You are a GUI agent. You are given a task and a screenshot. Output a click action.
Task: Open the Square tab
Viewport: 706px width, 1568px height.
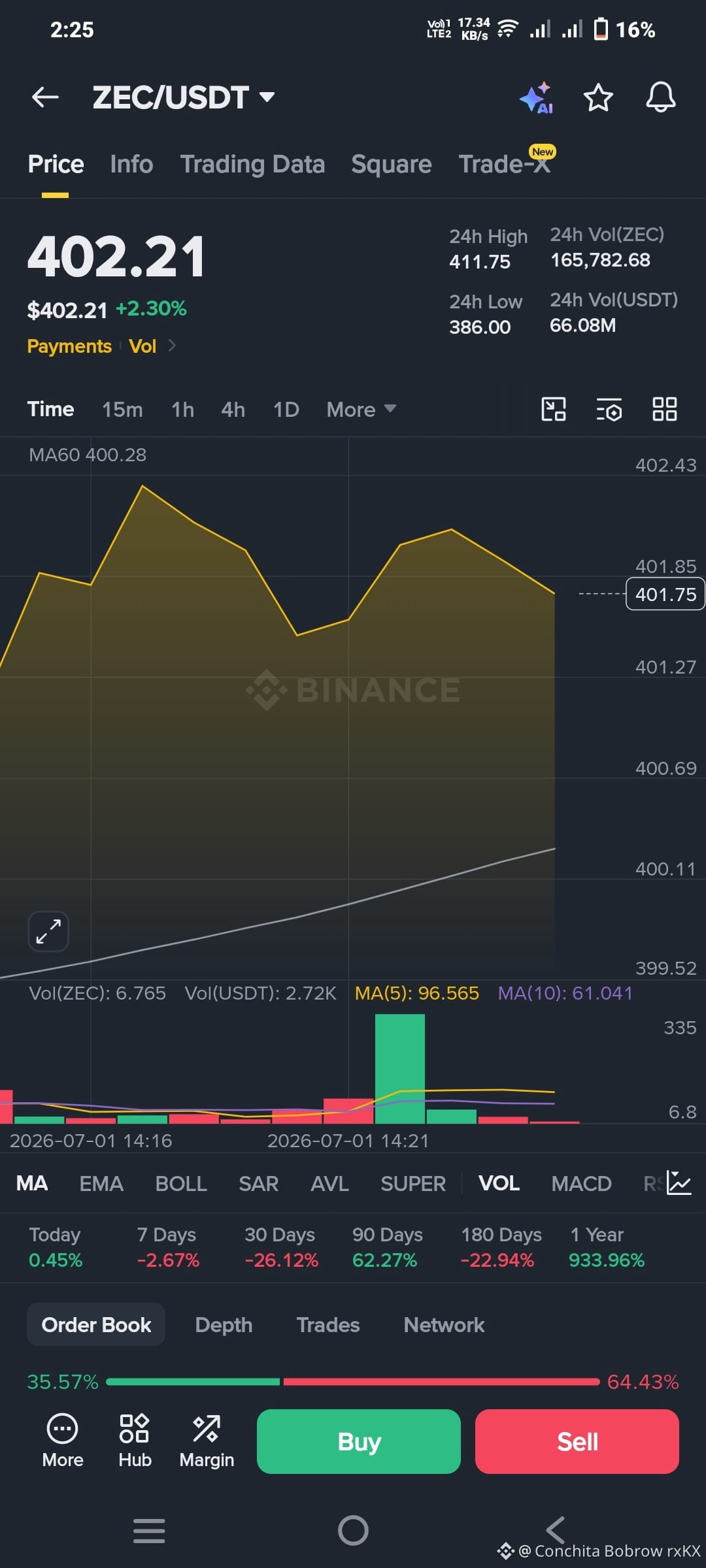(x=391, y=164)
